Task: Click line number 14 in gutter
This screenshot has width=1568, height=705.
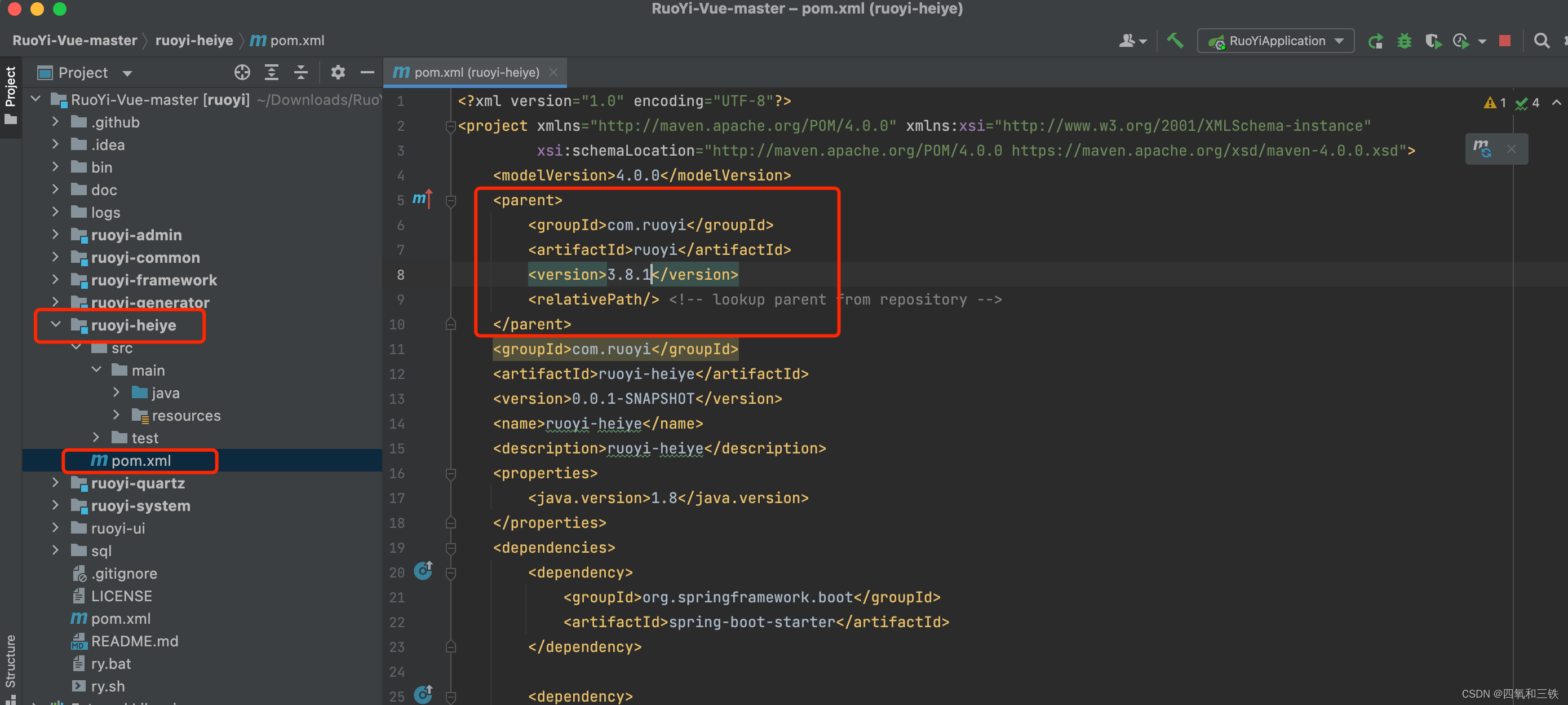Action: (396, 424)
